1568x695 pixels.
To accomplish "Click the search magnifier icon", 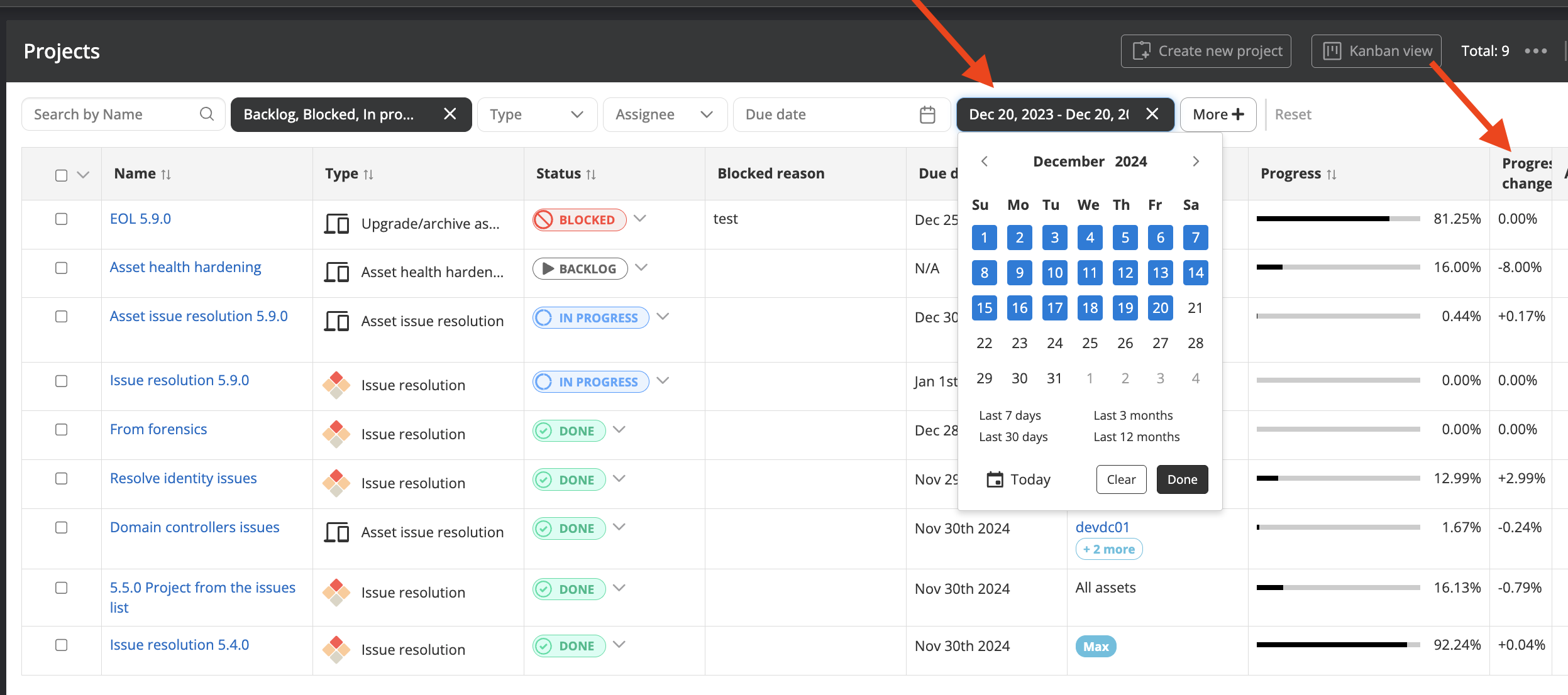I will point(207,114).
